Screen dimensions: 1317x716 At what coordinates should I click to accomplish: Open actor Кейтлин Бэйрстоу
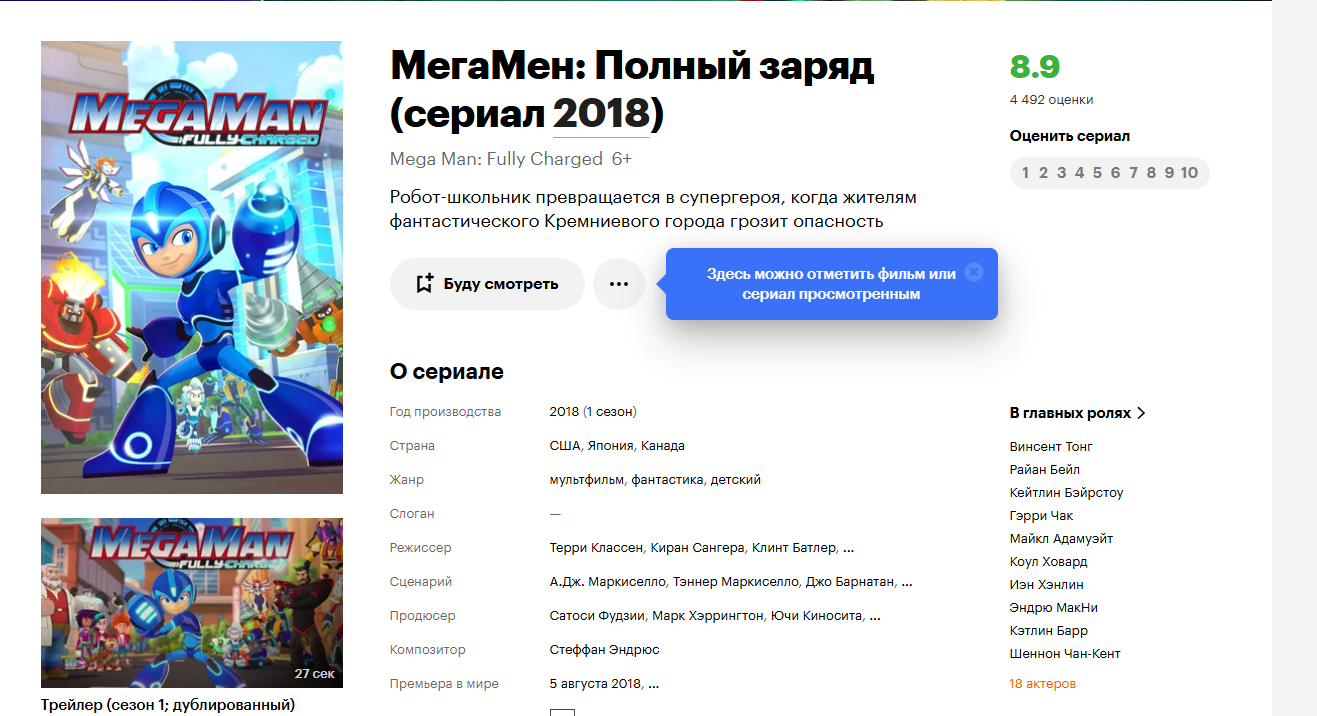click(1067, 493)
